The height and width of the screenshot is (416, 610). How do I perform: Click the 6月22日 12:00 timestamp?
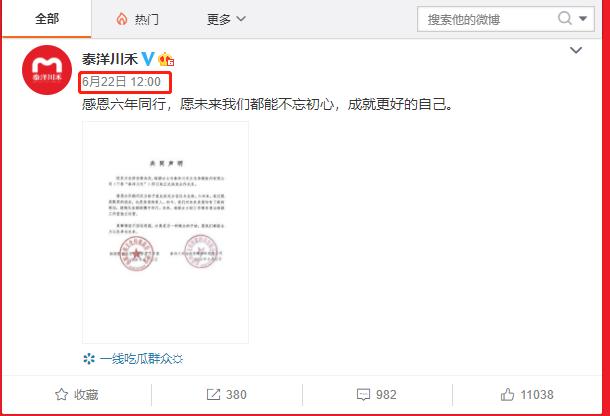point(121,82)
